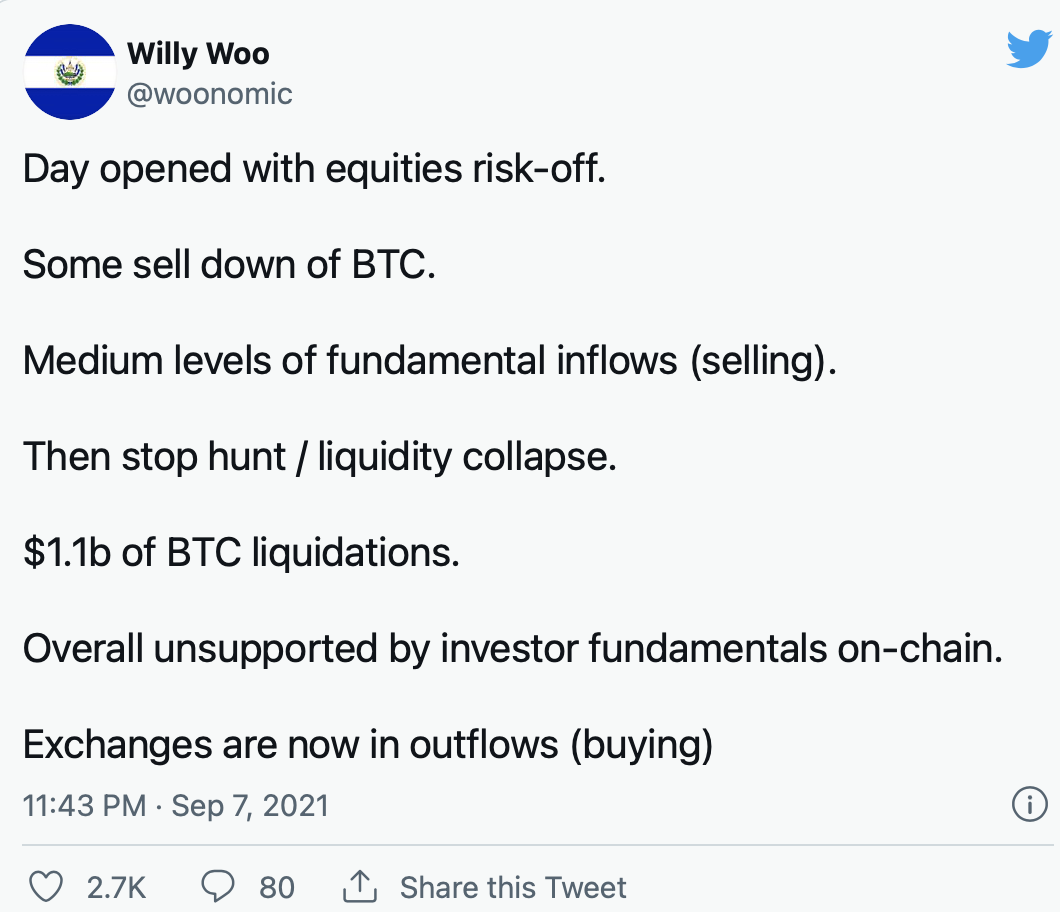The height and width of the screenshot is (912, 1060).
Task: Click the 80 replies count
Action: pyautogui.click(x=277, y=887)
